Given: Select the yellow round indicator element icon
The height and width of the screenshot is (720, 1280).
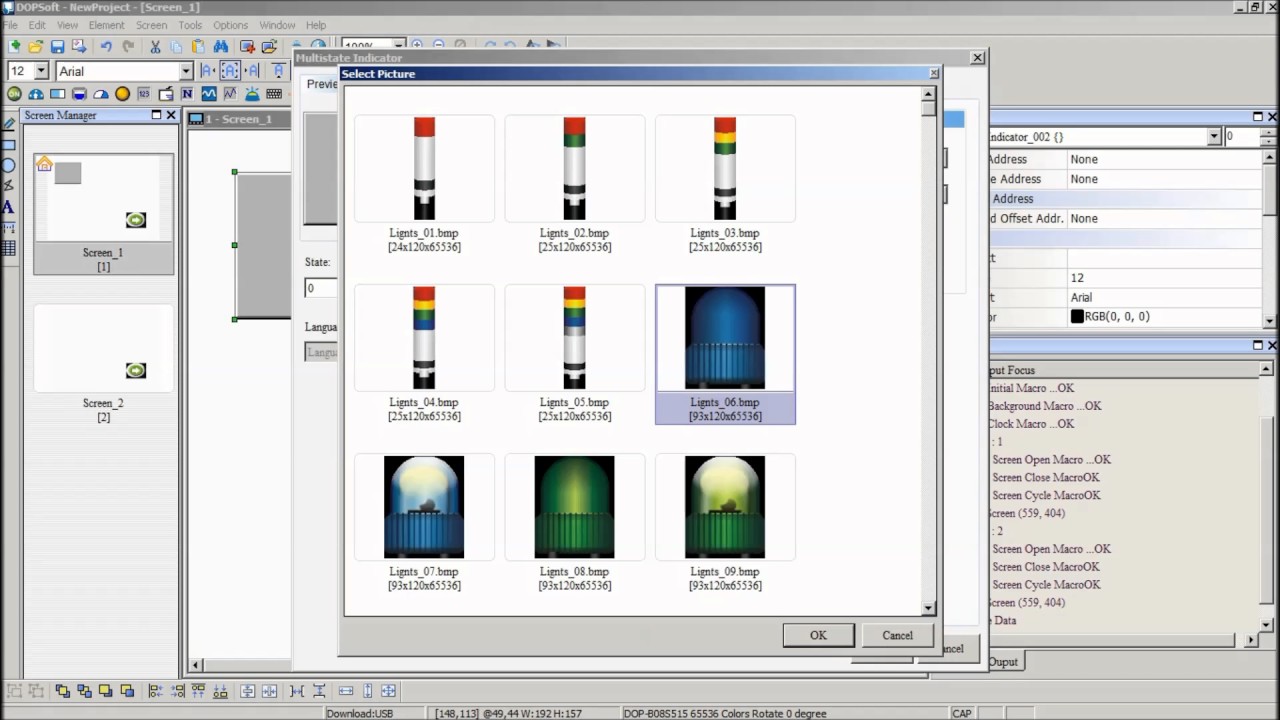Looking at the screenshot, I should point(122,94).
